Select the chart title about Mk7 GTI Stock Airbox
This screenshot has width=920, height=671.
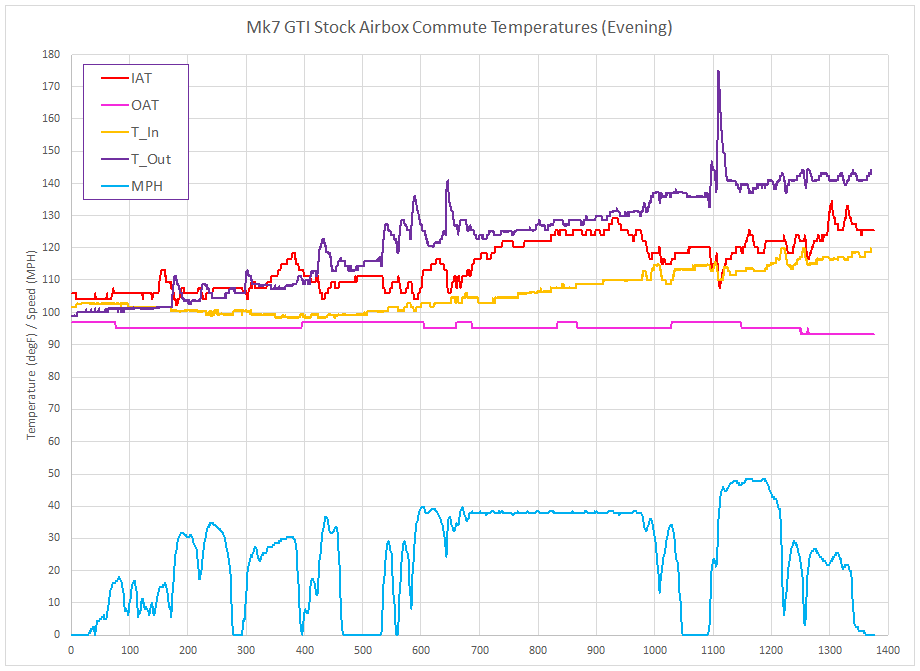tap(459, 28)
